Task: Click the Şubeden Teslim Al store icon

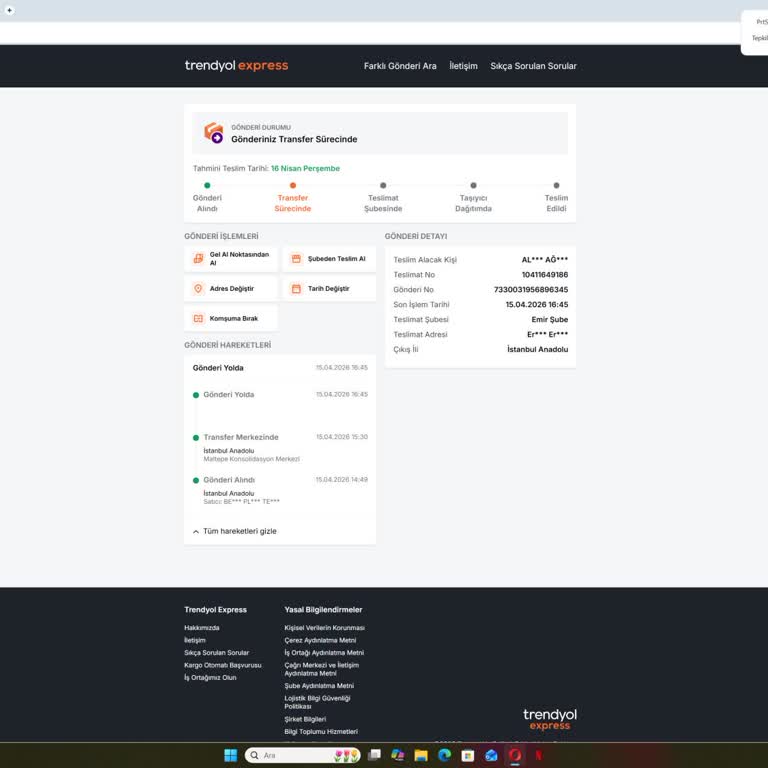Action: tap(296, 259)
